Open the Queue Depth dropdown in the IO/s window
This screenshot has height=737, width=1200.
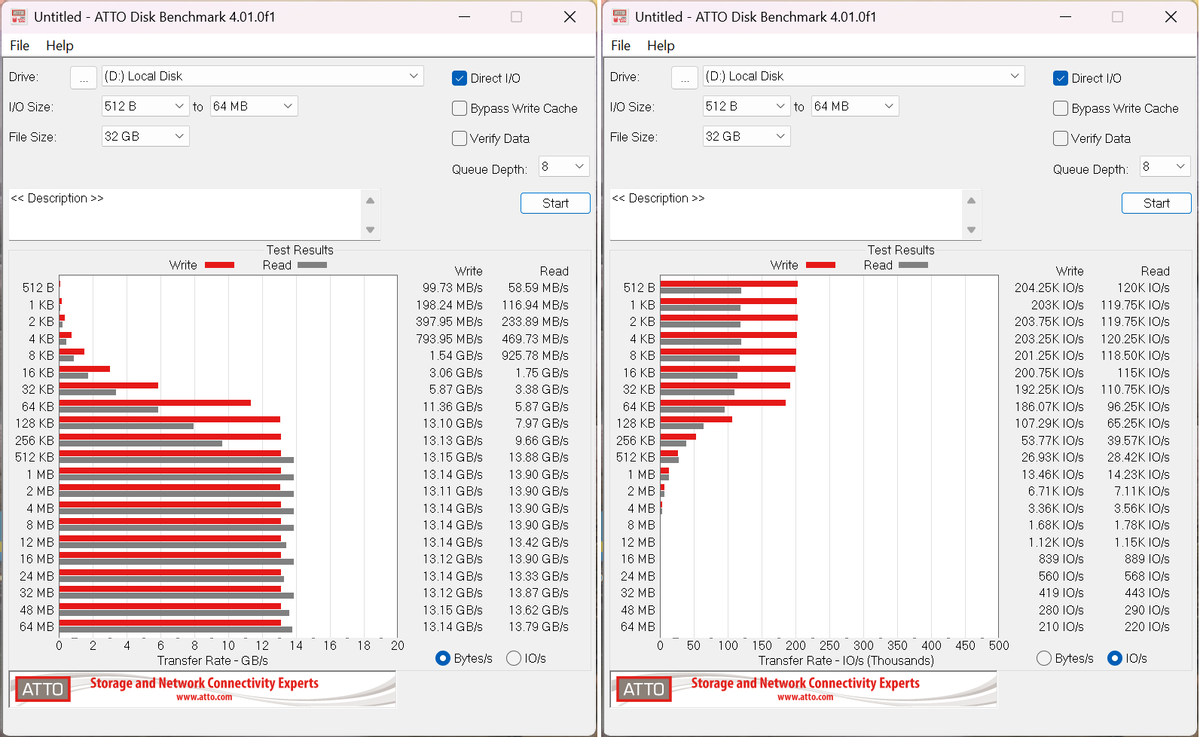coord(1164,167)
